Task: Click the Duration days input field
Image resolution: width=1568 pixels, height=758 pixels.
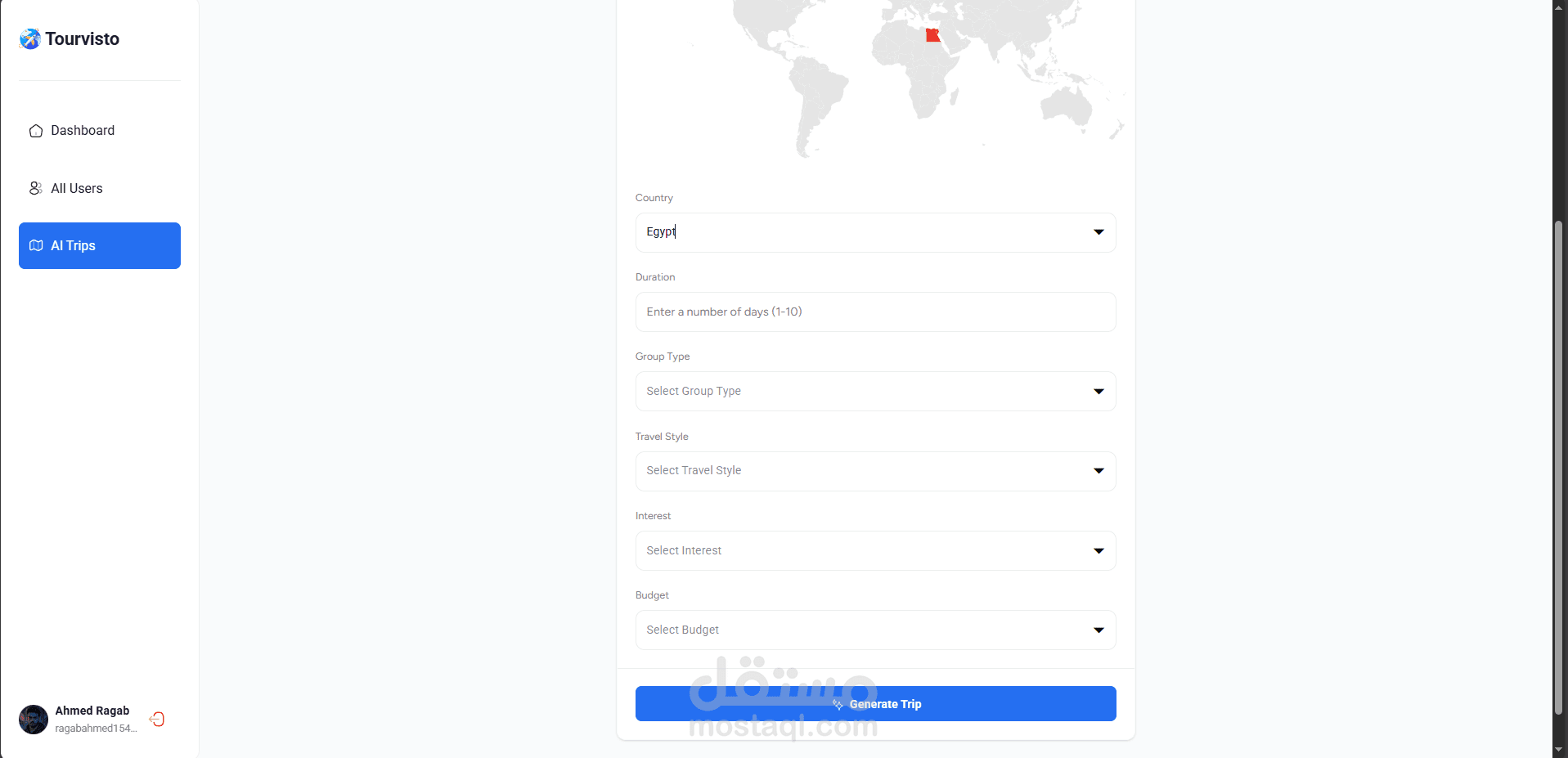Action: point(875,312)
